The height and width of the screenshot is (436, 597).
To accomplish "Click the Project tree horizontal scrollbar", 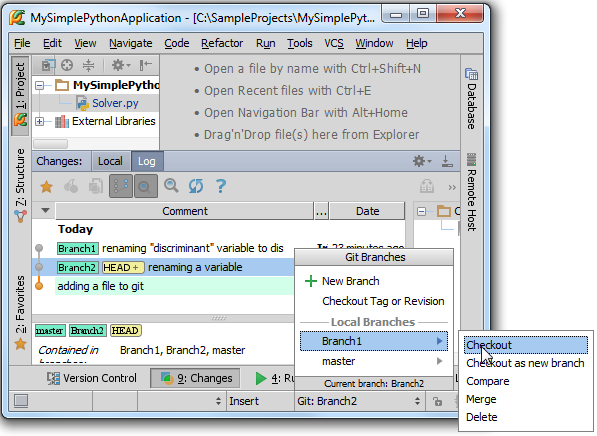I will point(51,144).
